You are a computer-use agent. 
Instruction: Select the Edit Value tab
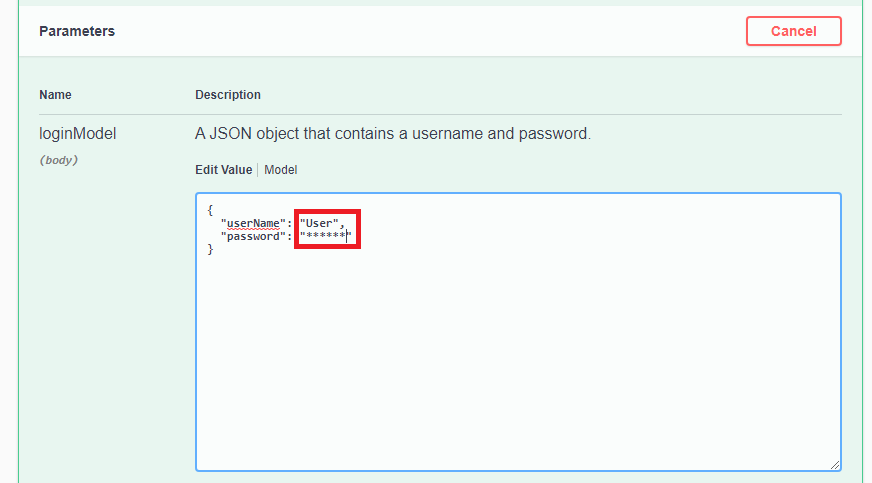coord(223,170)
